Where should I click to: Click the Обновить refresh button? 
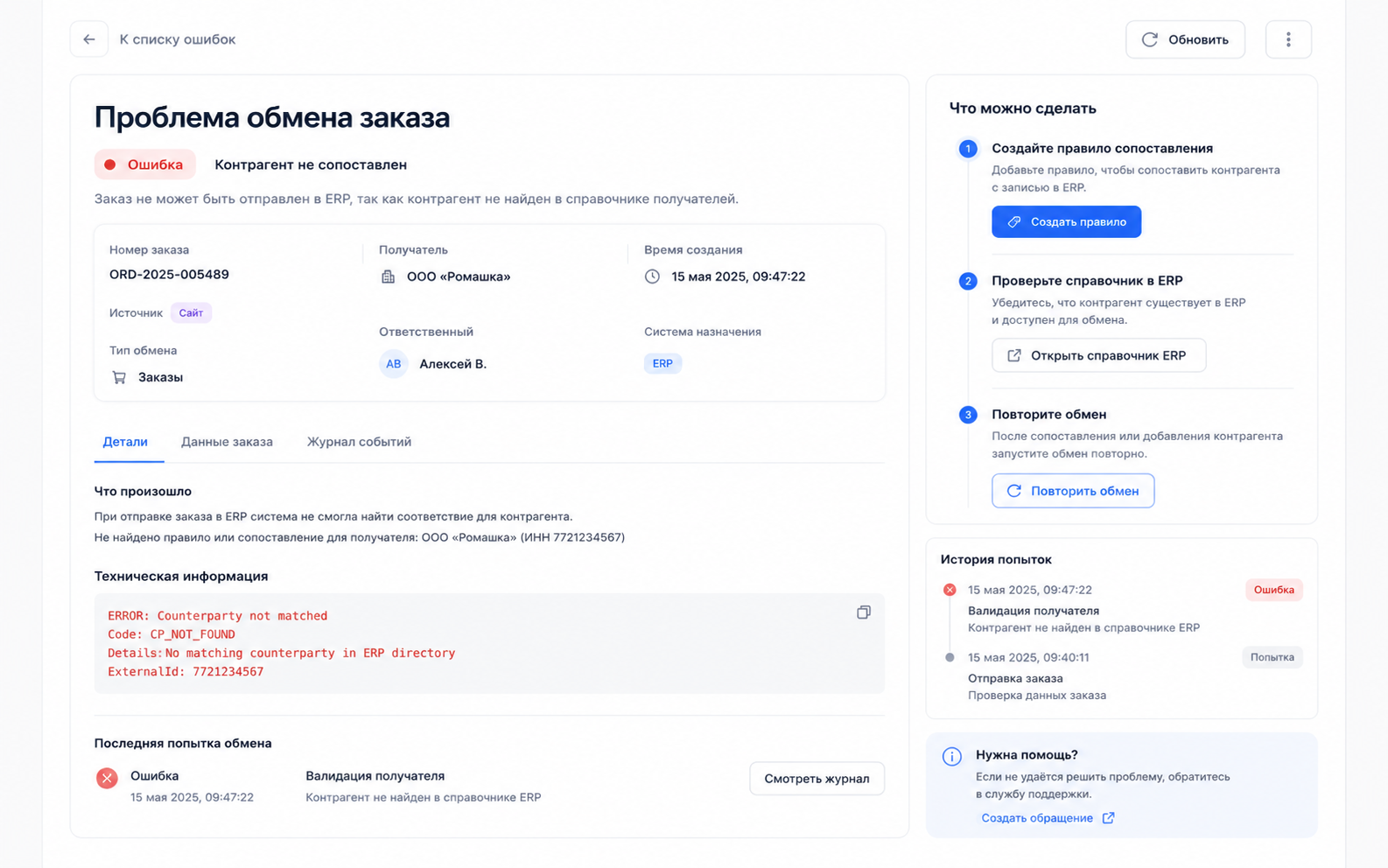1185,39
